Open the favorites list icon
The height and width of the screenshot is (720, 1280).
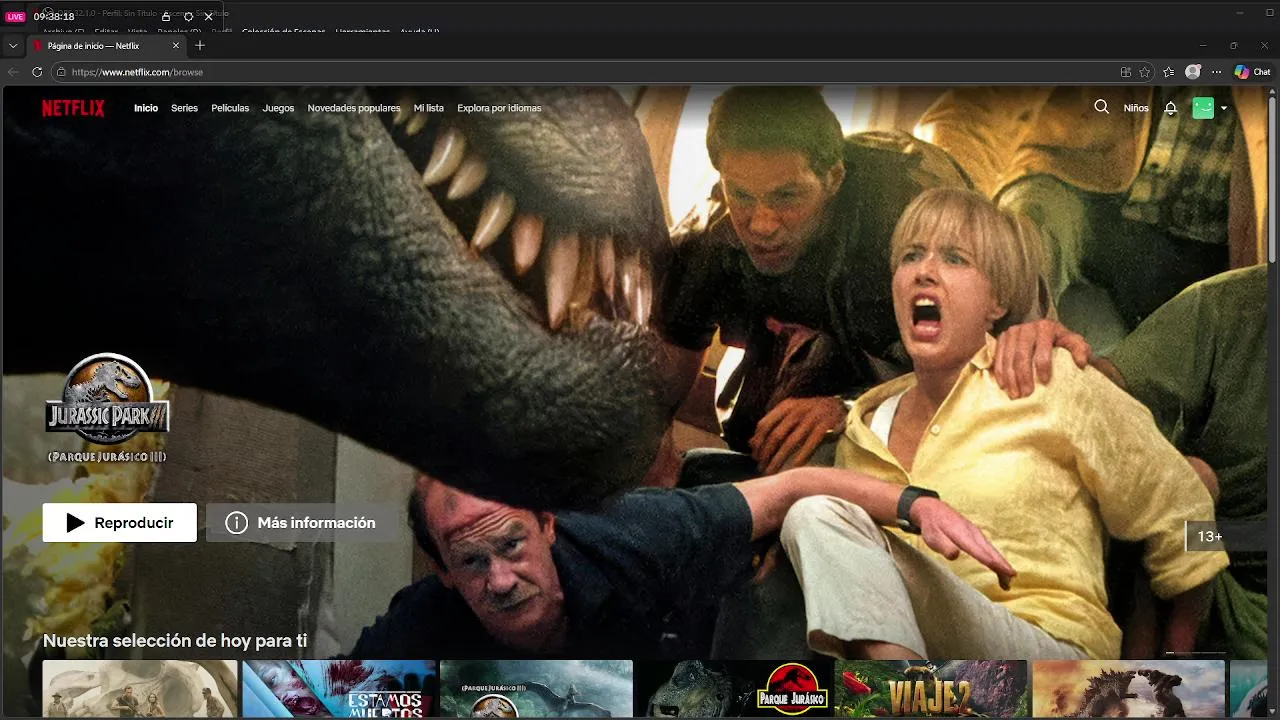coord(1169,72)
